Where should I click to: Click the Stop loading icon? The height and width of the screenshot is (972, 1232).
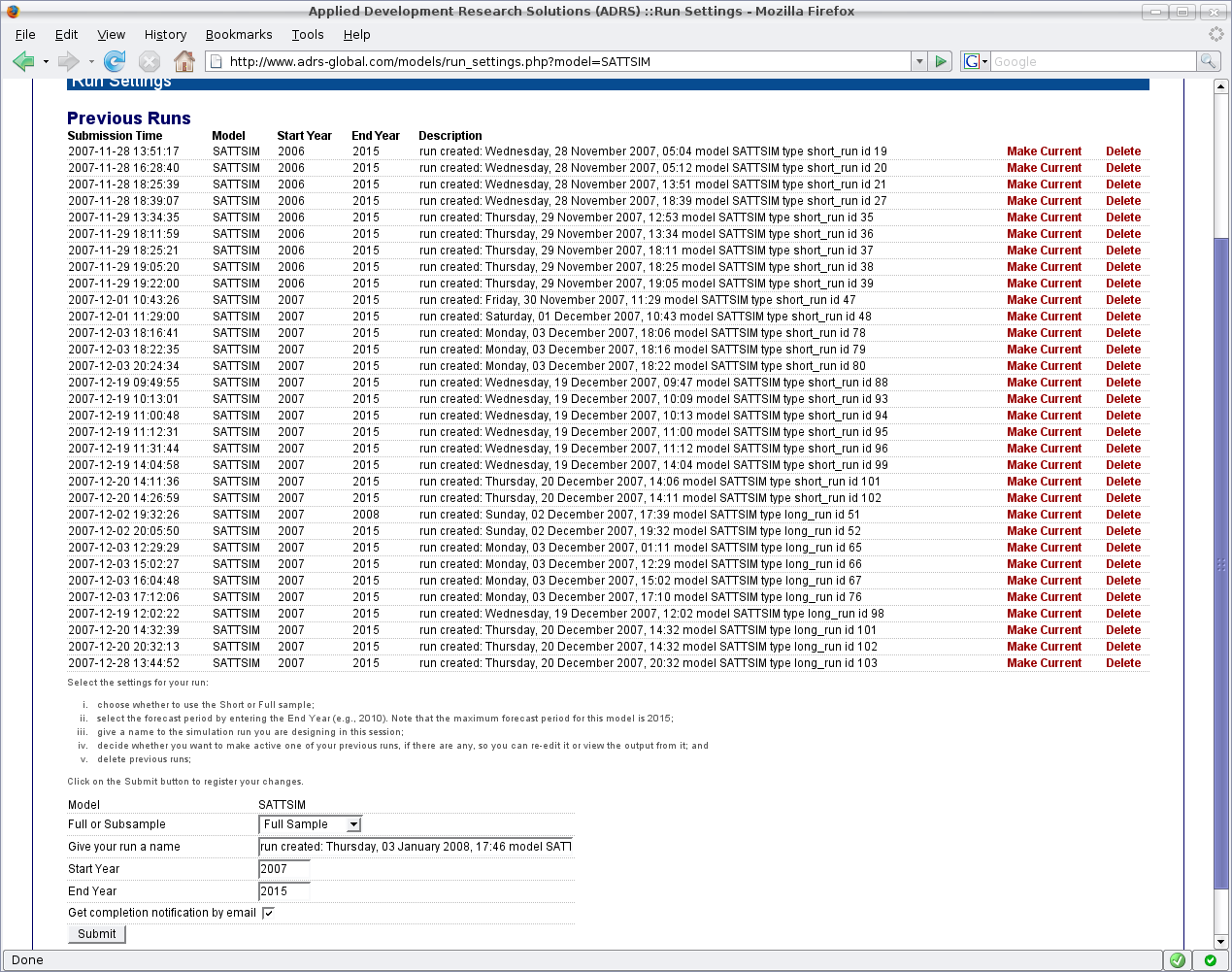(150, 61)
